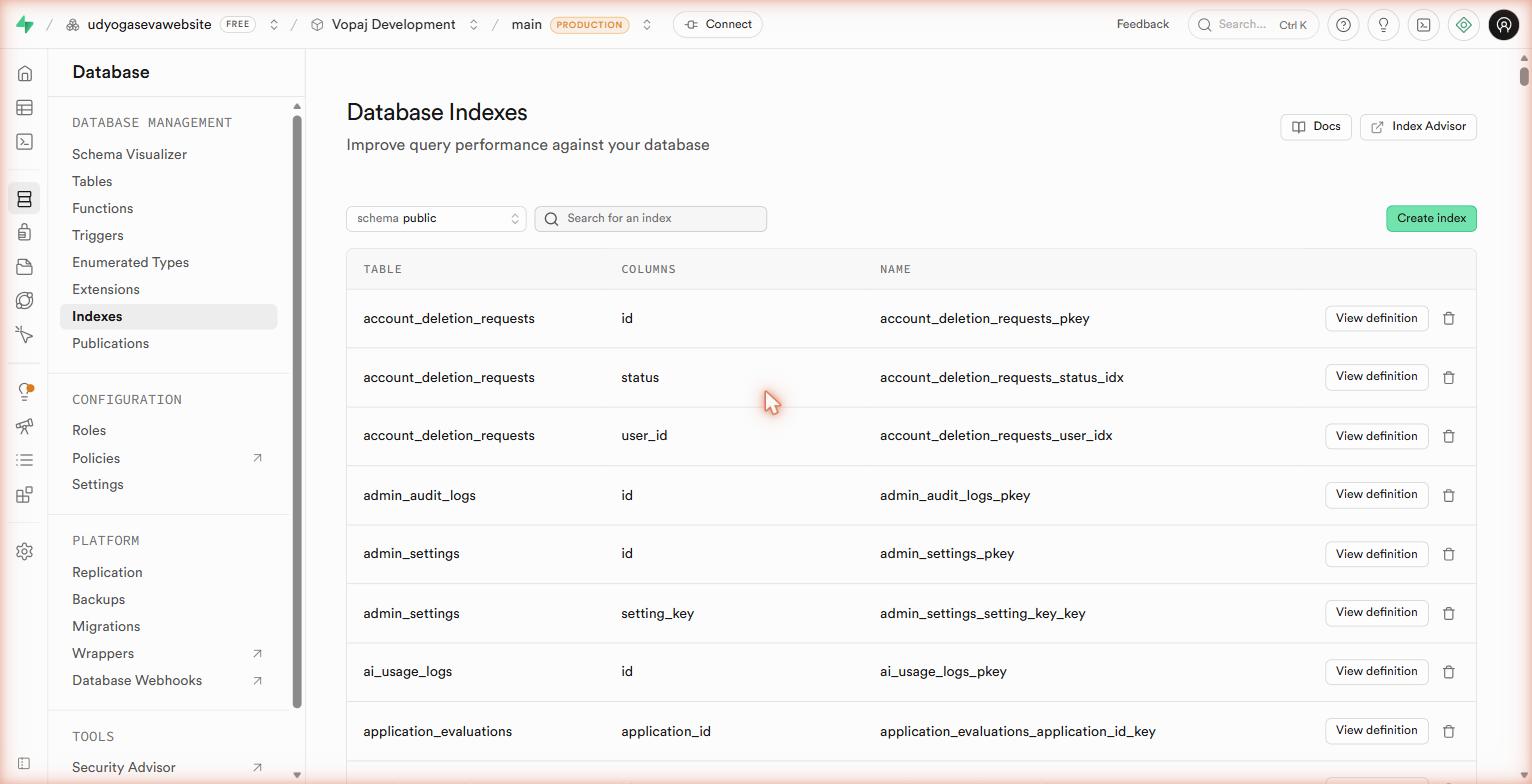View definition of account_deletion_requests_user_idx
The image size is (1532, 784).
[x=1376, y=436]
